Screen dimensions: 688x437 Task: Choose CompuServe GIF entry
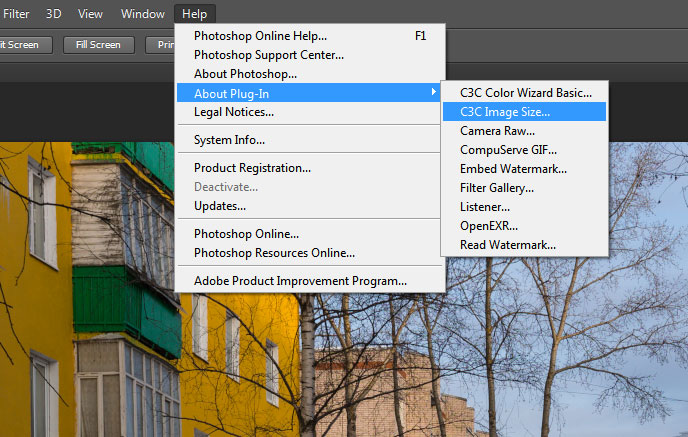click(525, 150)
